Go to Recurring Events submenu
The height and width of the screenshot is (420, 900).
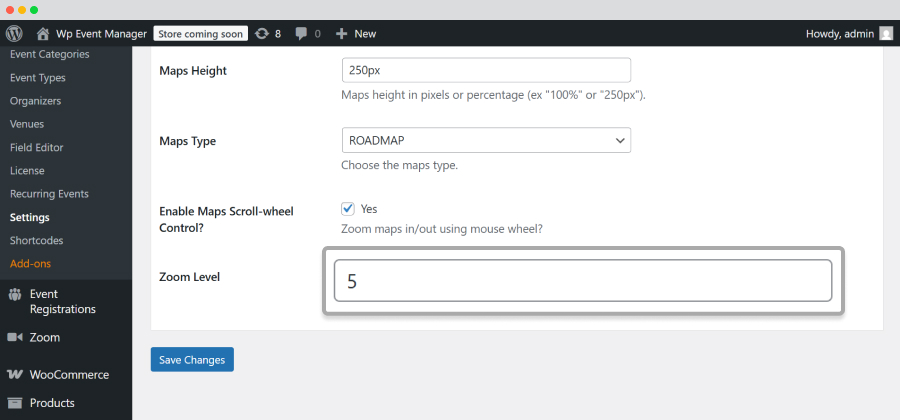49,194
